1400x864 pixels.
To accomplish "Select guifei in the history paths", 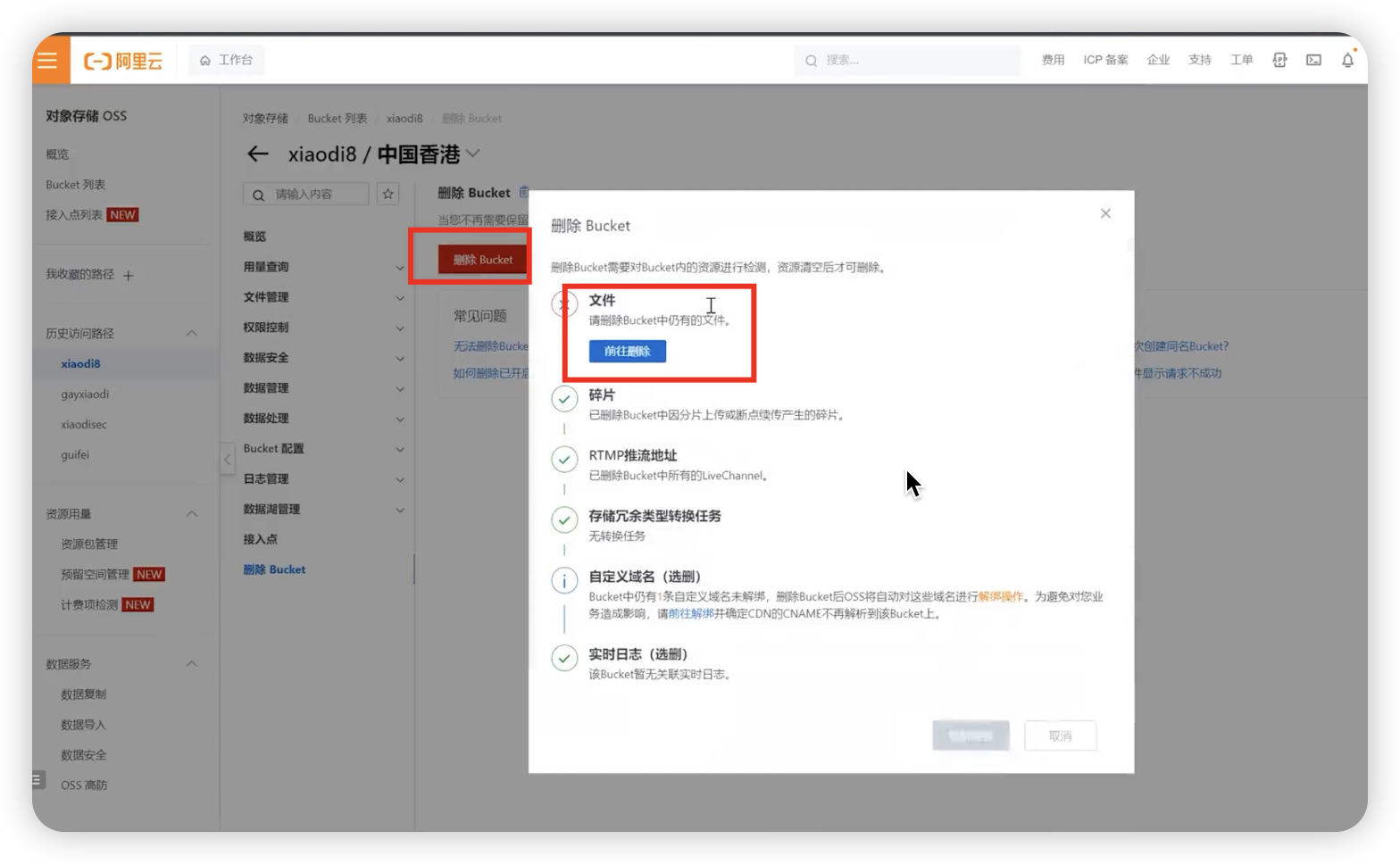I will pos(75,455).
